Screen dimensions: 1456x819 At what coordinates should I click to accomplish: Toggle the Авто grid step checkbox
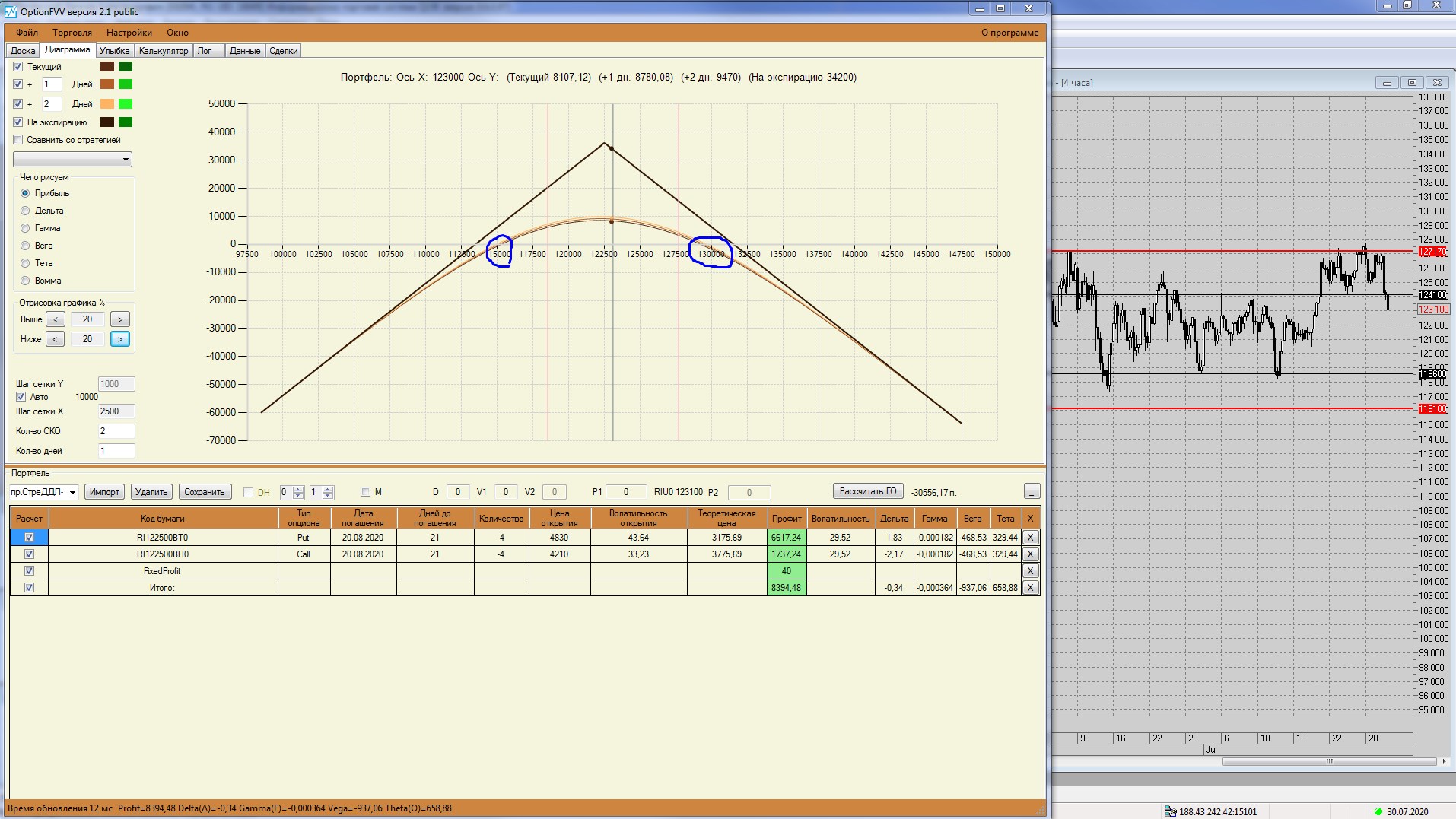pyautogui.click(x=21, y=397)
